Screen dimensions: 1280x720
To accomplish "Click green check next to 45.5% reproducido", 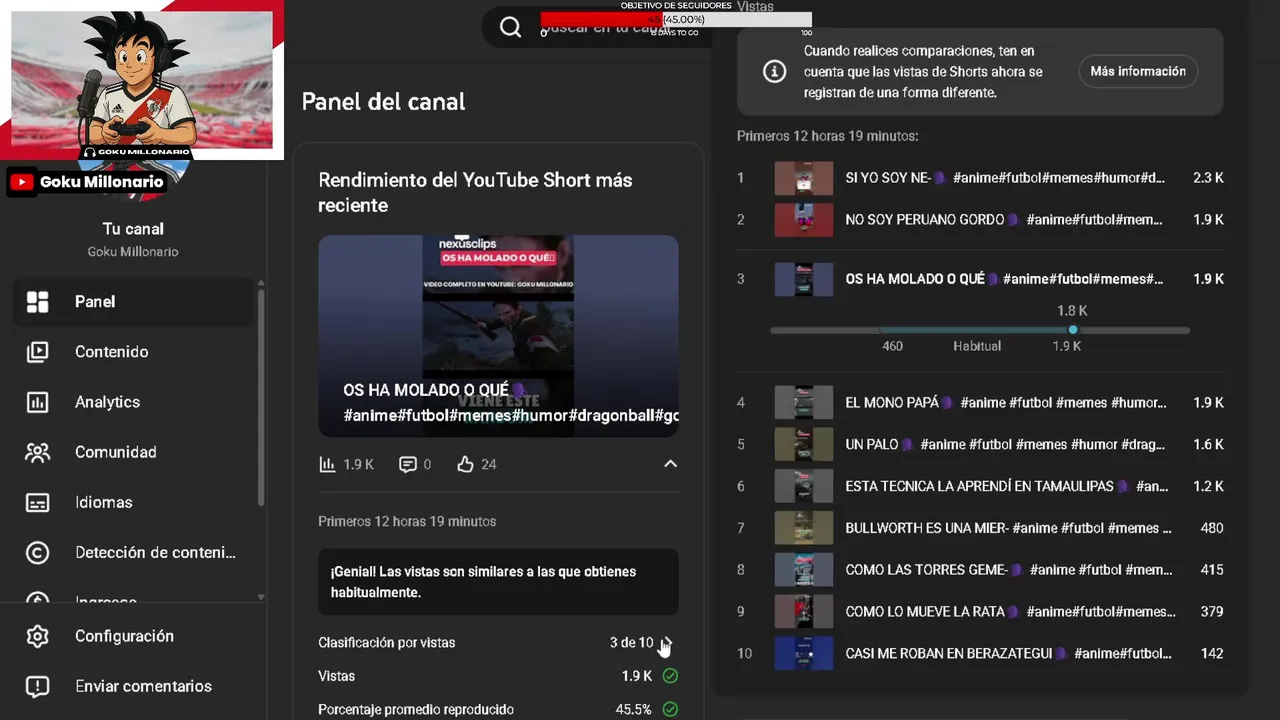I will click(670, 709).
